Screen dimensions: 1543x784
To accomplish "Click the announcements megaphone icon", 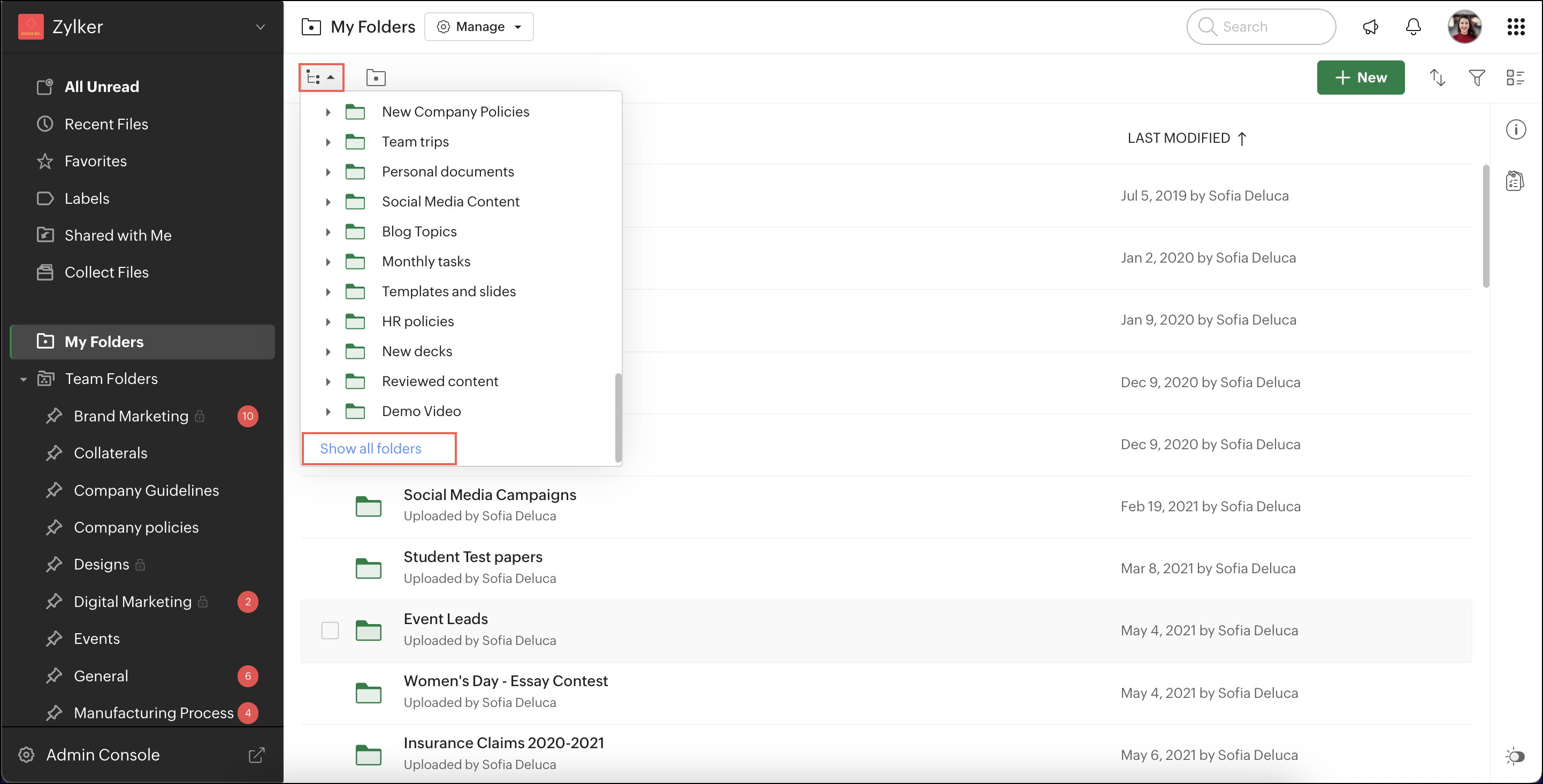I will pyautogui.click(x=1370, y=27).
